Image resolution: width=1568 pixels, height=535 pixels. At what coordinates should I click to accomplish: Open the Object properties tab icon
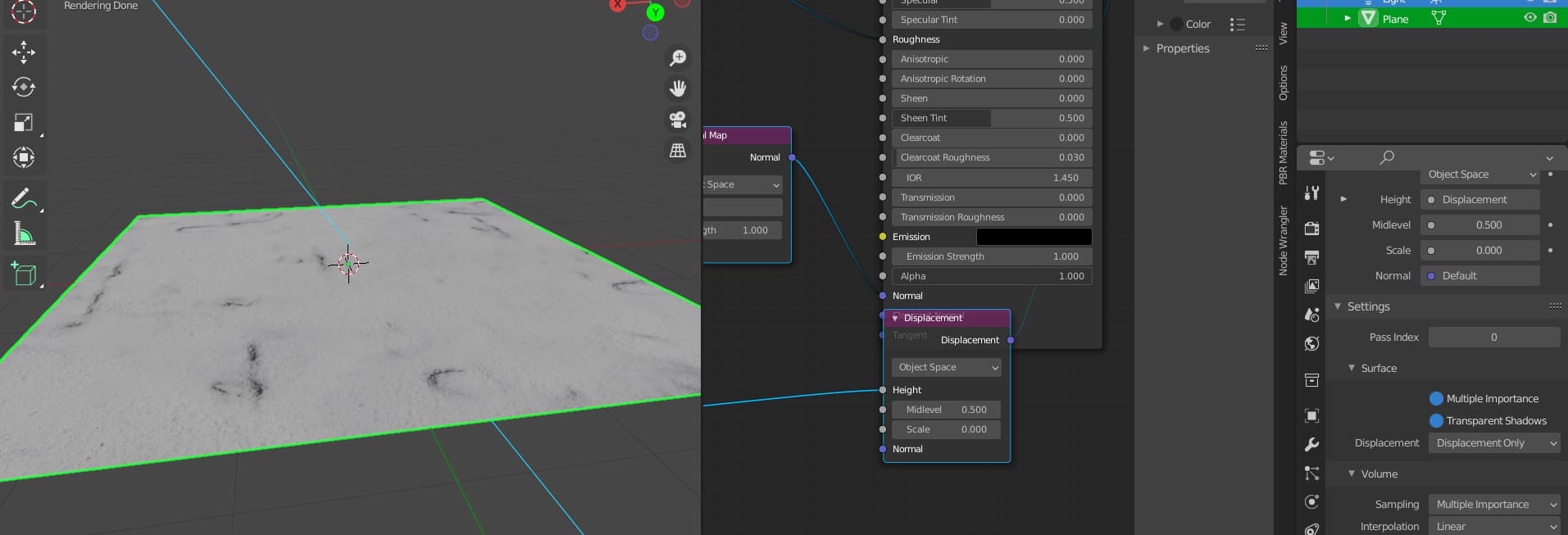pos(1311,416)
